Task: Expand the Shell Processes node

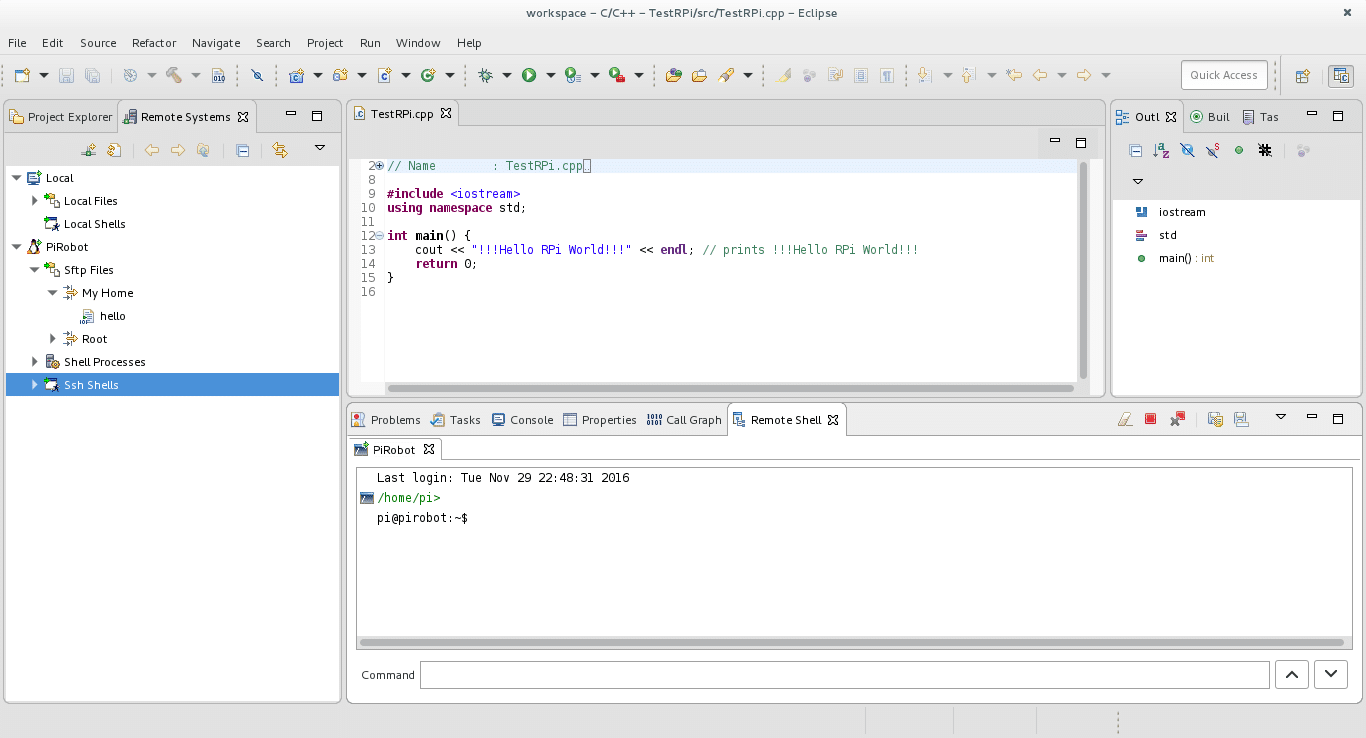Action: 34,362
